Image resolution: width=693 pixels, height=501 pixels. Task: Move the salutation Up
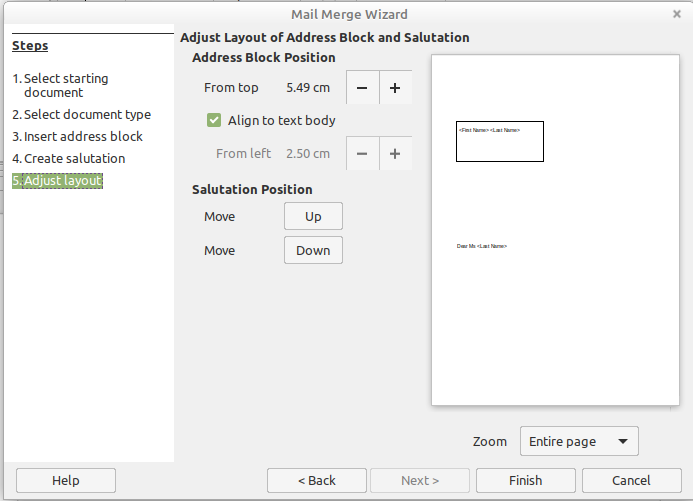(x=313, y=216)
